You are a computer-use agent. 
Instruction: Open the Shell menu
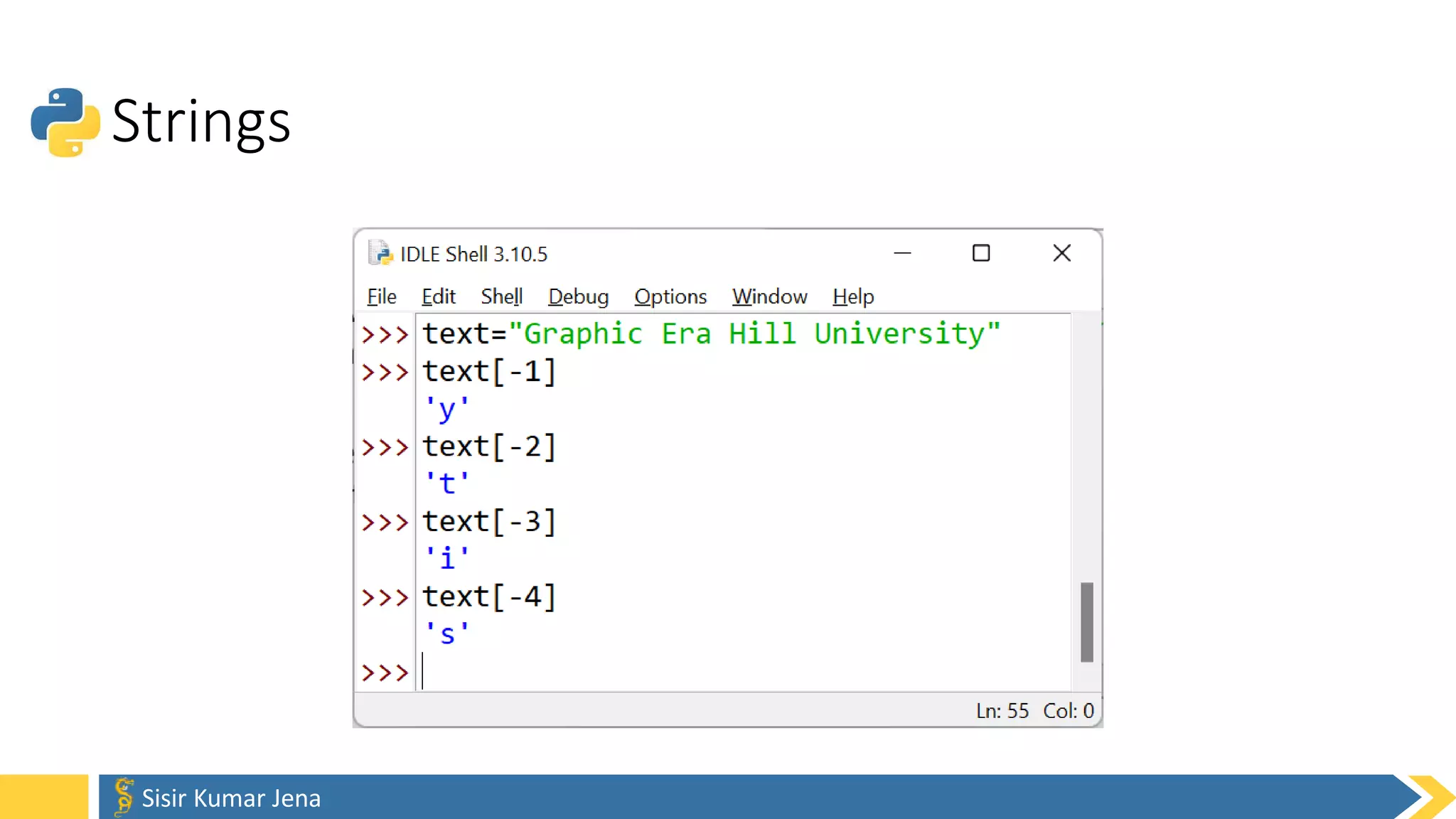click(501, 296)
